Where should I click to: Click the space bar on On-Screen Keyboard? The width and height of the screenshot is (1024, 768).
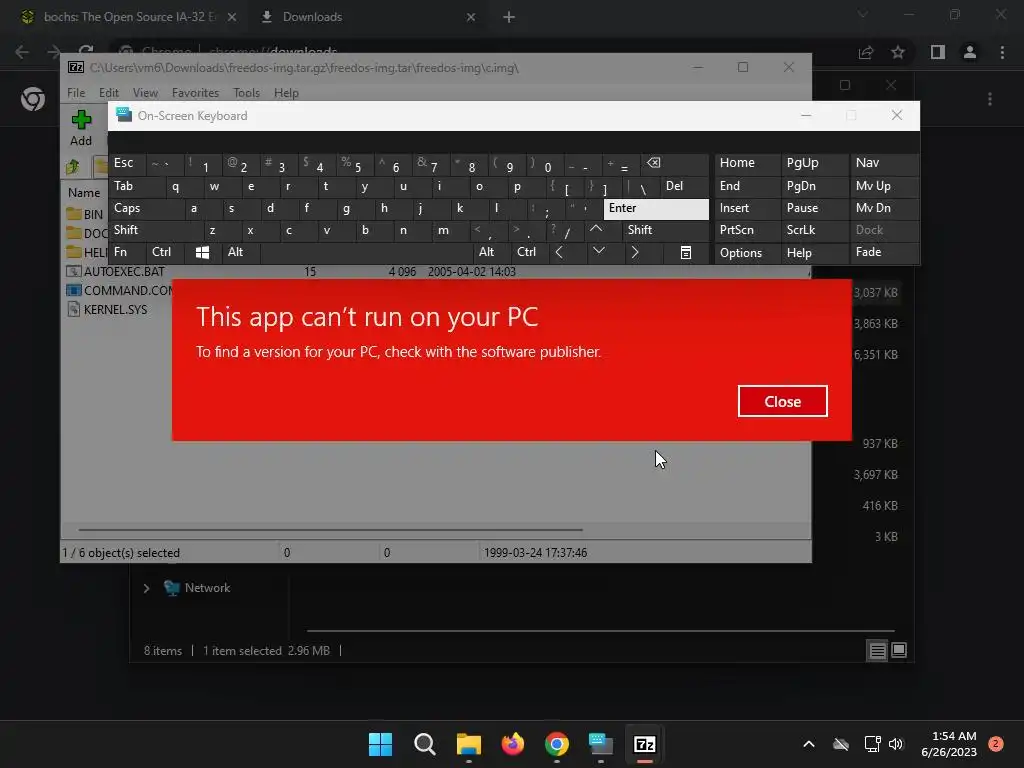[366, 252]
